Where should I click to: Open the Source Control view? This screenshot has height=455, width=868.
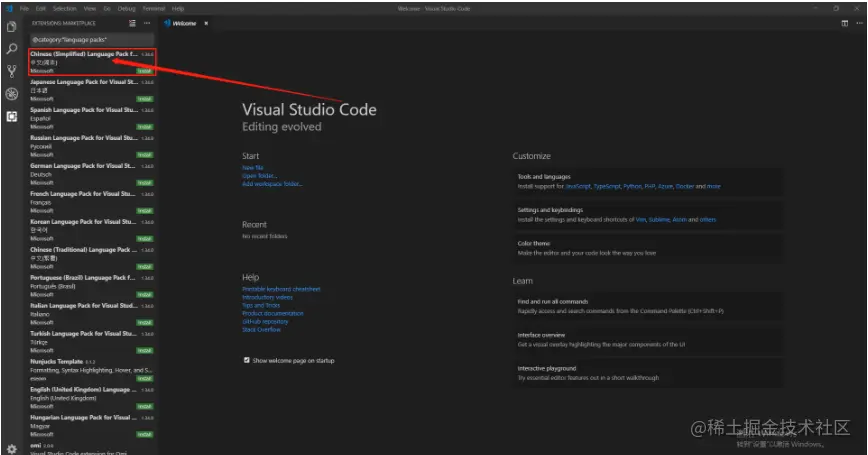[x=12, y=71]
